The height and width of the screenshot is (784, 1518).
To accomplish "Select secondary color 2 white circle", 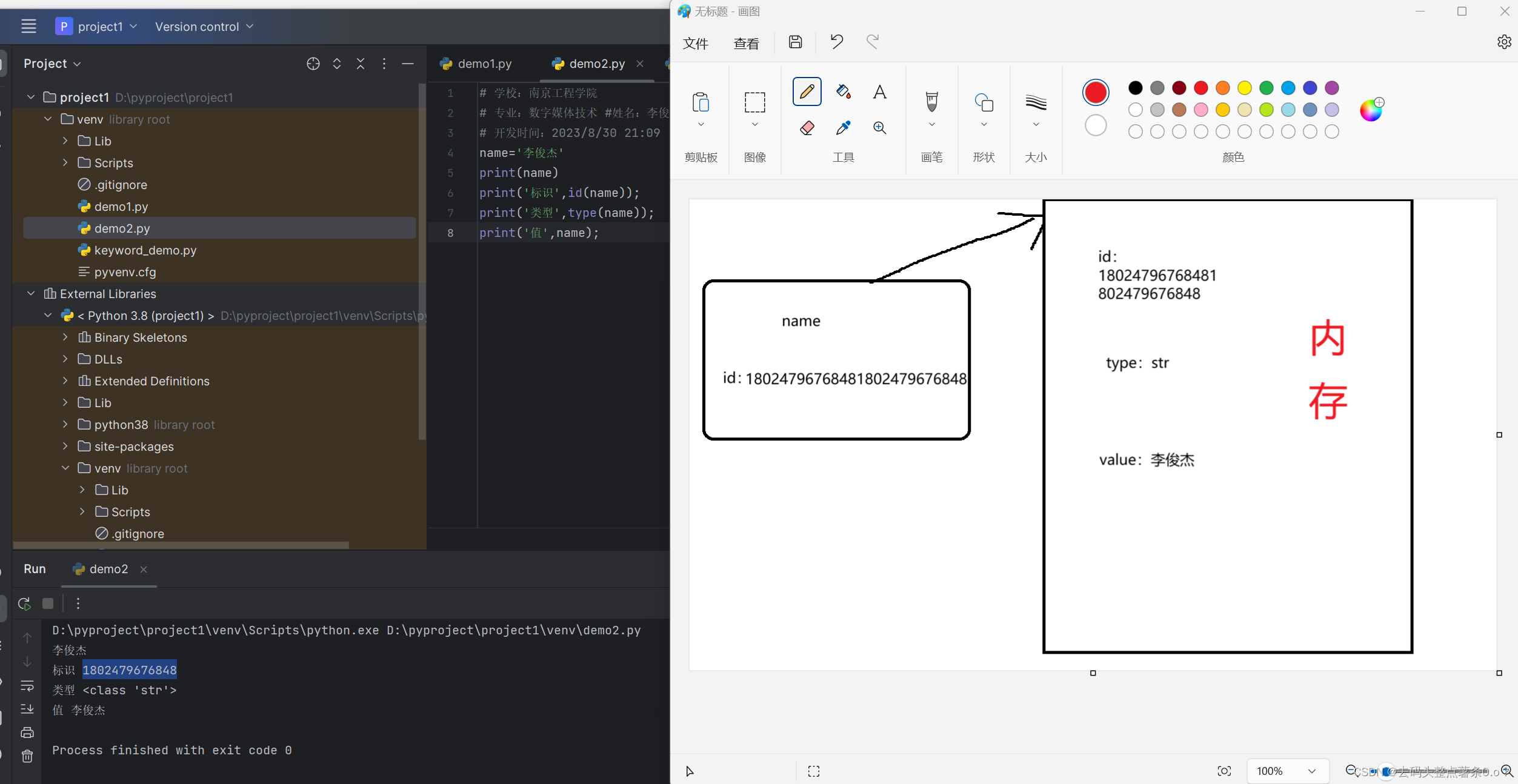I will [x=1095, y=125].
